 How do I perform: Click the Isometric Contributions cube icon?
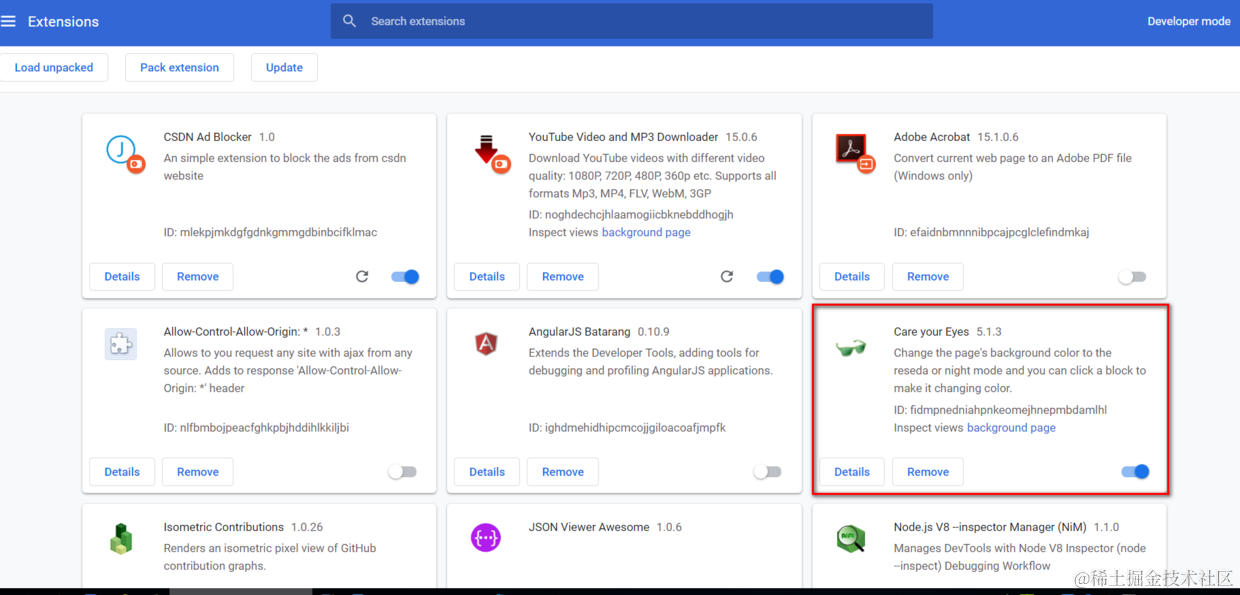click(x=121, y=539)
